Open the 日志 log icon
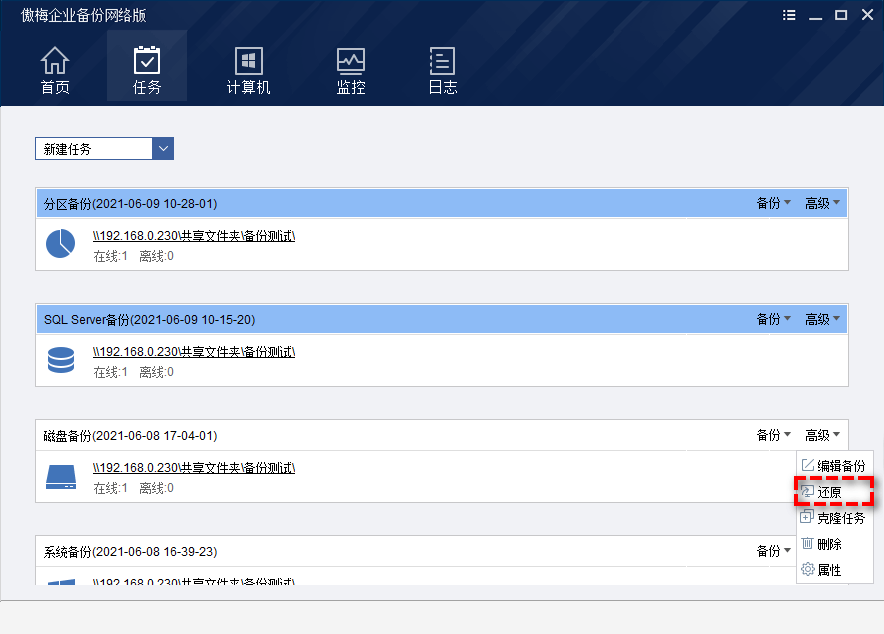Image resolution: width=884 pixels, height=634 pixels. pos(442,61)
